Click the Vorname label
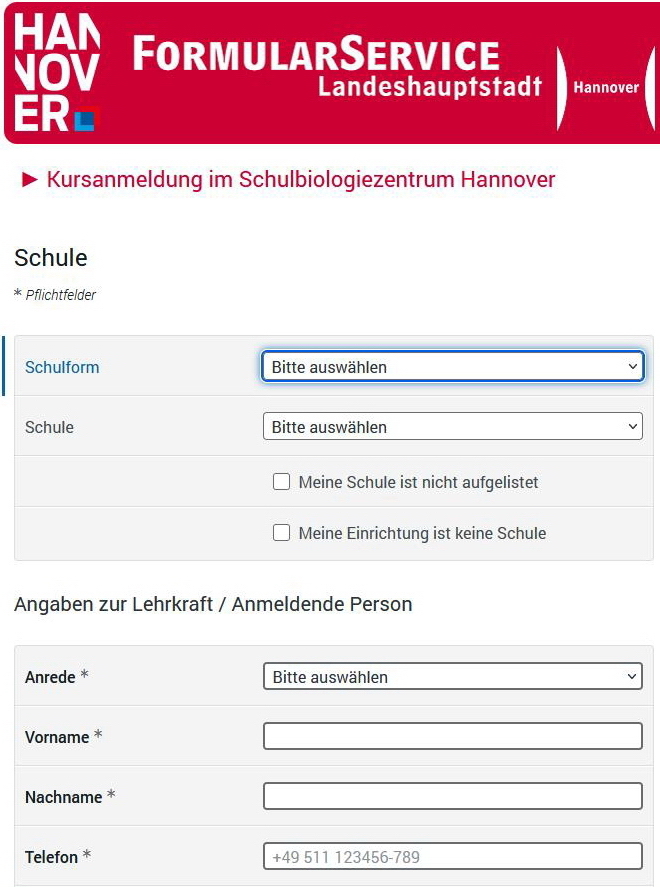 tap(57, 737)
